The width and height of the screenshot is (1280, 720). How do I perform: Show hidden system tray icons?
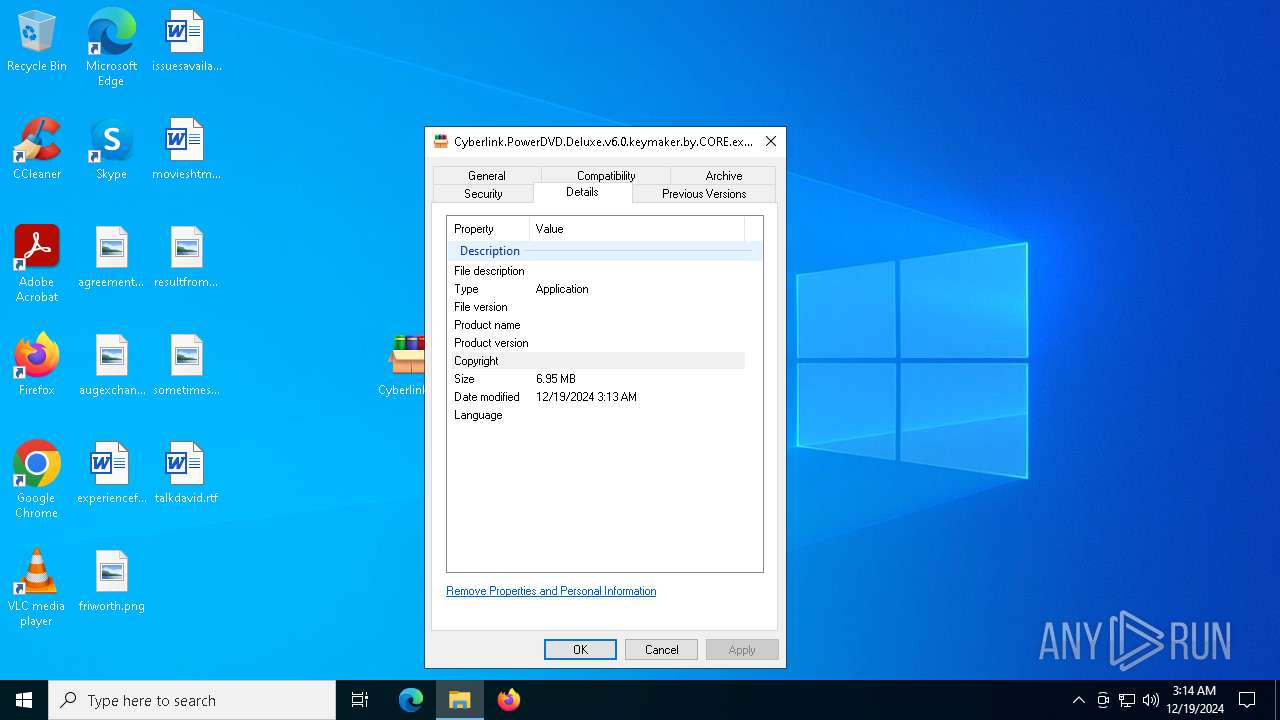pos(1079,700)
